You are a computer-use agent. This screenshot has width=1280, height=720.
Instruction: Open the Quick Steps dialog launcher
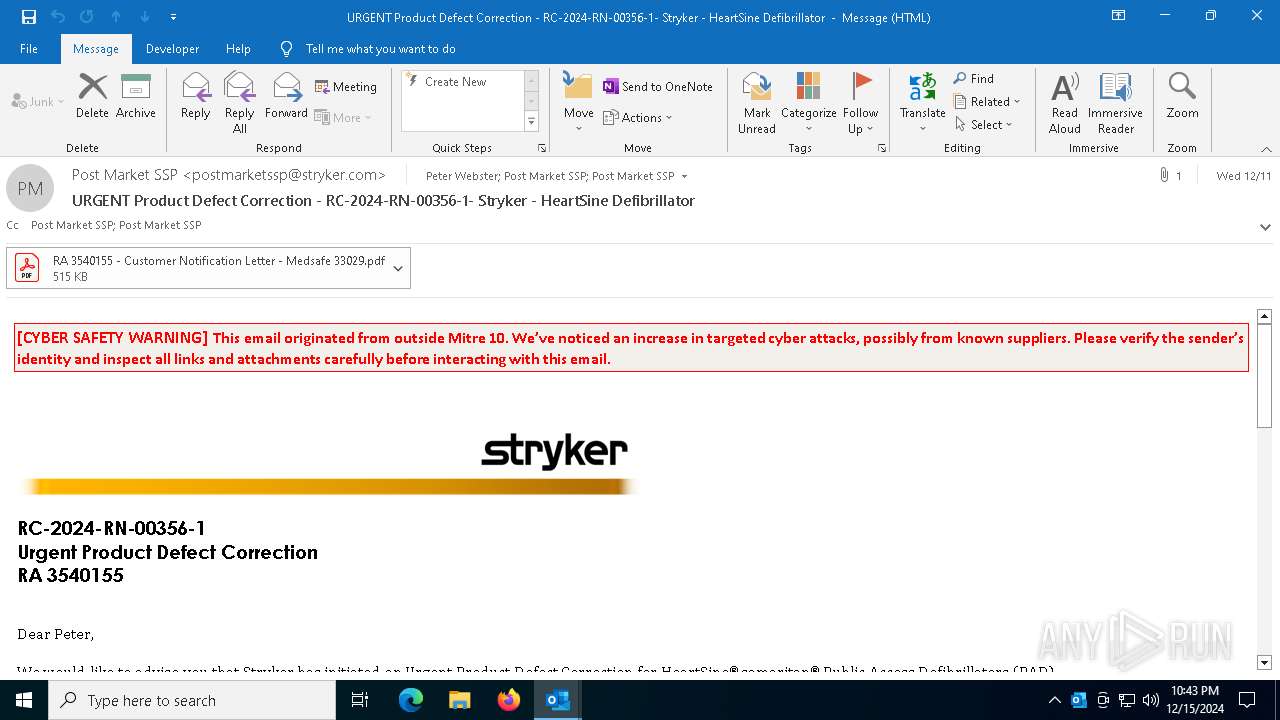coord(542,148)
